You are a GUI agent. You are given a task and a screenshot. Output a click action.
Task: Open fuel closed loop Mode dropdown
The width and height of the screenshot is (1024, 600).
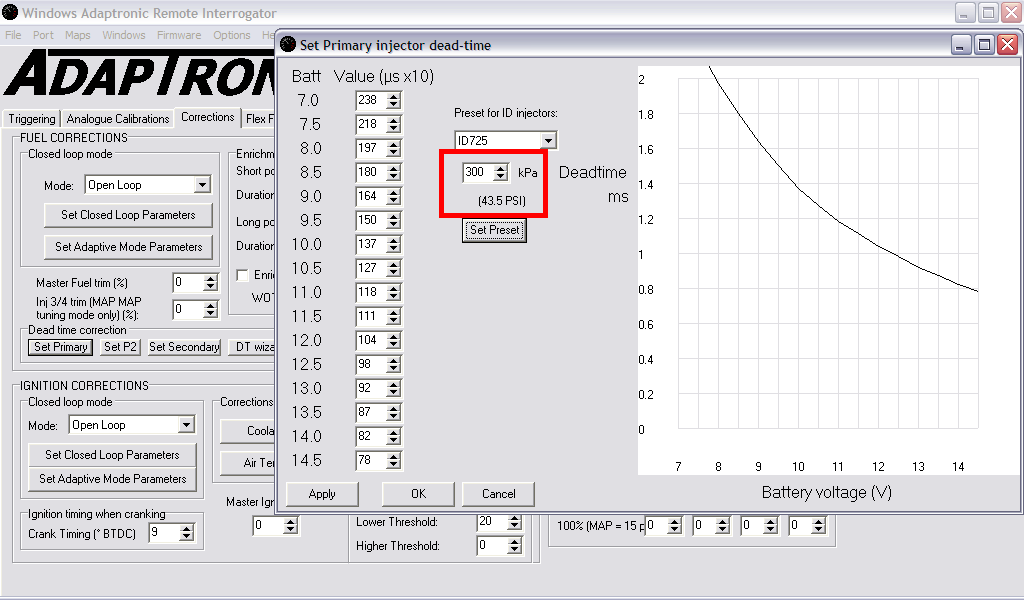[x=202, y=185]
